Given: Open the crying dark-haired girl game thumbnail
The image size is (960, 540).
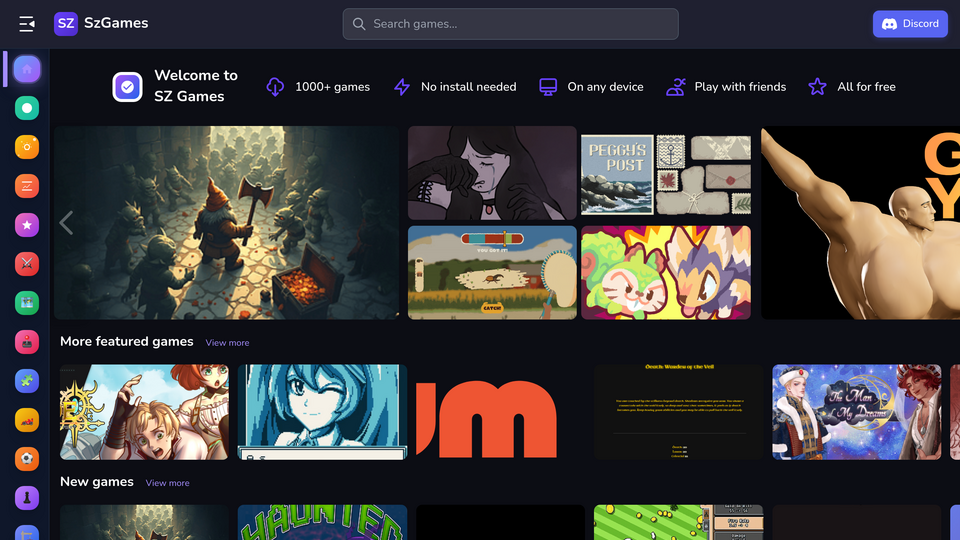Looking at the screenshot, I should (x=492, y=173).
